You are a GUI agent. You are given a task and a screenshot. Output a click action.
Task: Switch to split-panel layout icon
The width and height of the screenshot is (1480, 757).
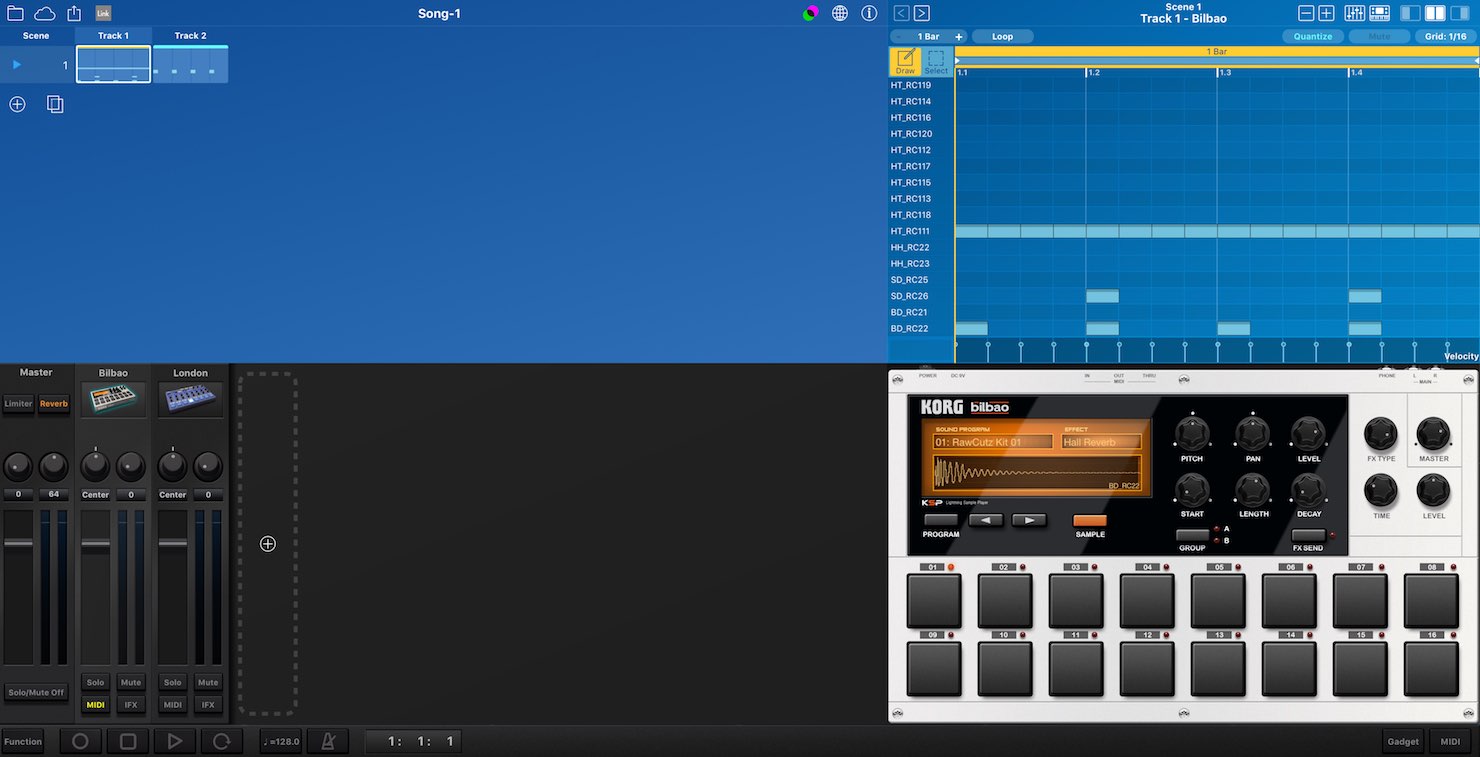1434,13
